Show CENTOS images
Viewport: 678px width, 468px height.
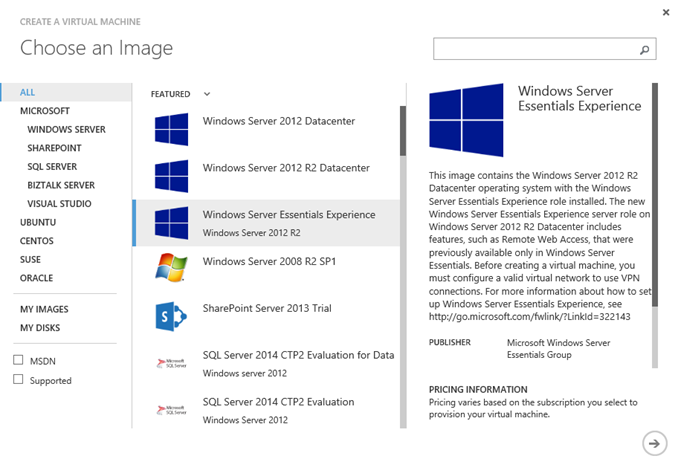[37, 241]
